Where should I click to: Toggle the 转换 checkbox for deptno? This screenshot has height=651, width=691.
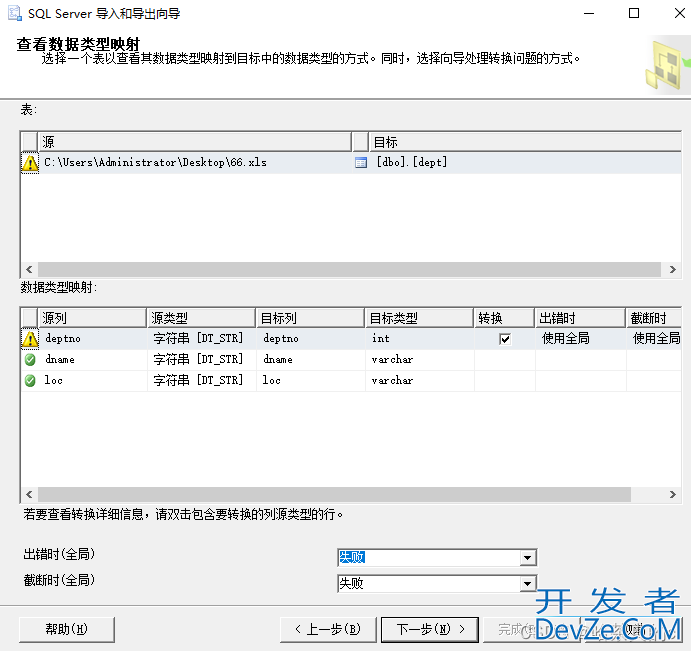[x=505, y=339]
